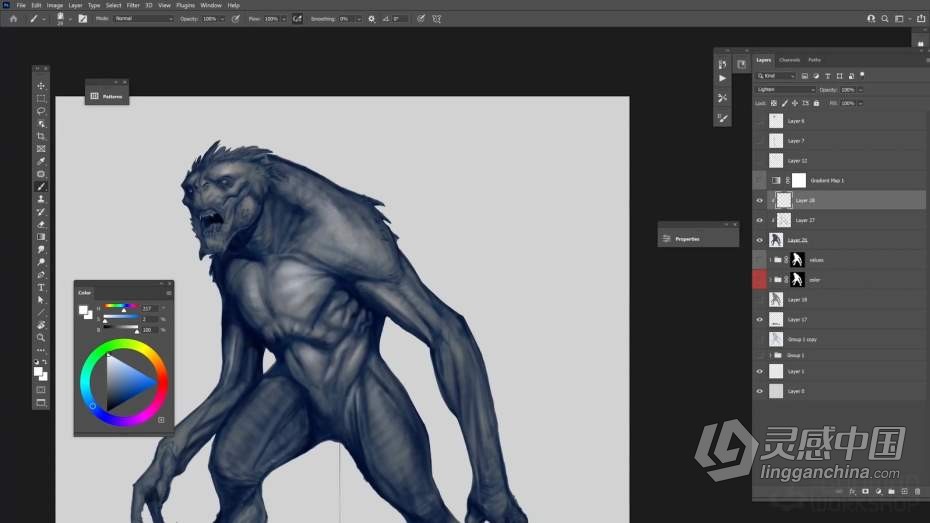The width and height of the screenshot is (930, 523).
Task: Open the Properties collapsed panel
Action: (698, 239)
